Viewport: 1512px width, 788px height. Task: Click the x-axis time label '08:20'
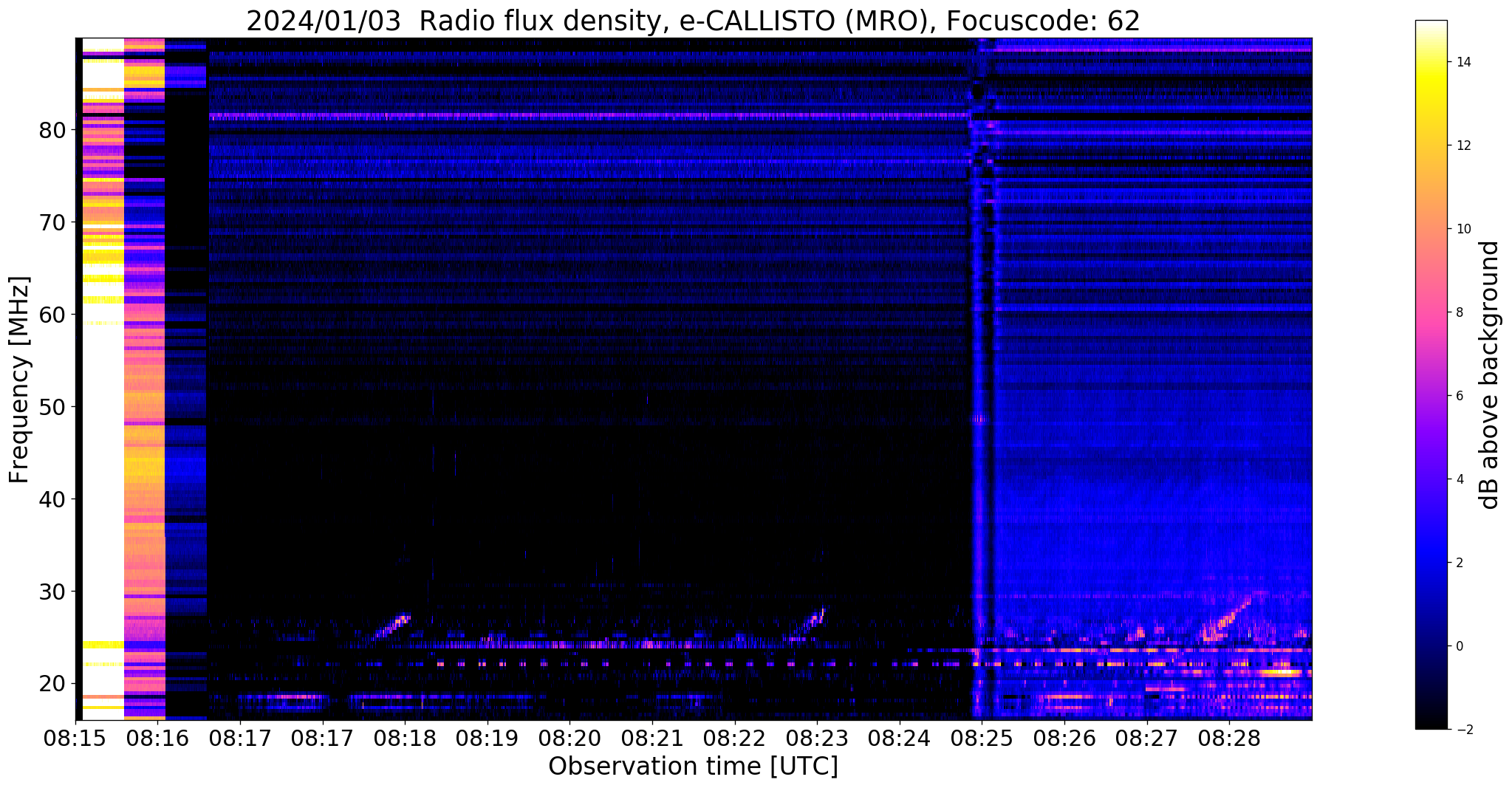pos(569,739)
